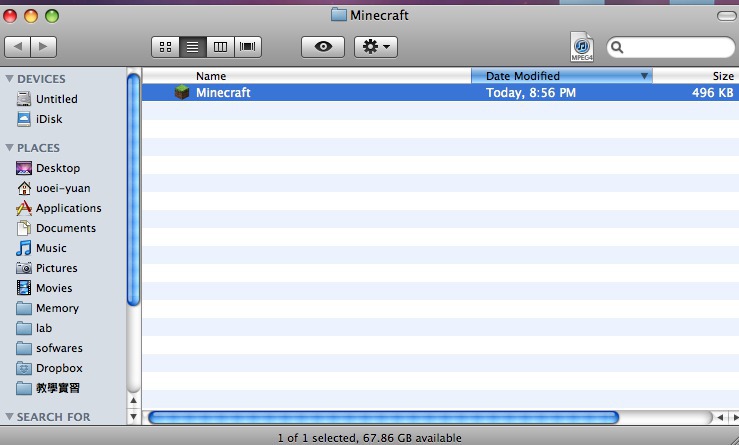Minimize the window with yellow button
Image resolution: width=739 pixels, height=445 pixels.
(x=31, y=16)
